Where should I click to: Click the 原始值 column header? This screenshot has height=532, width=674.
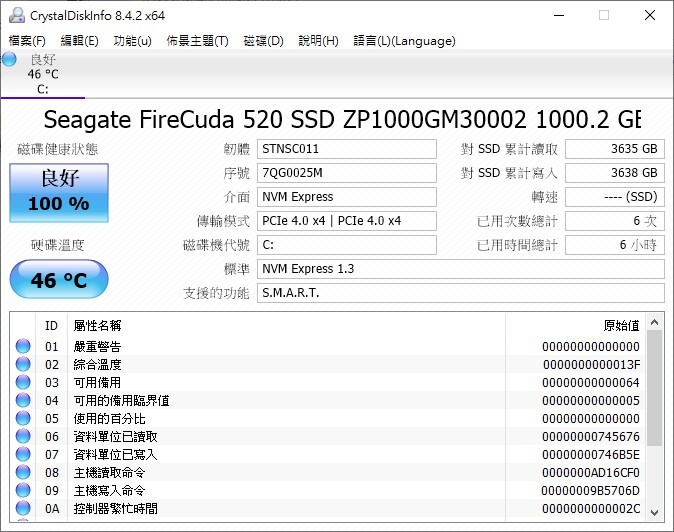click(x=620, y=325)
